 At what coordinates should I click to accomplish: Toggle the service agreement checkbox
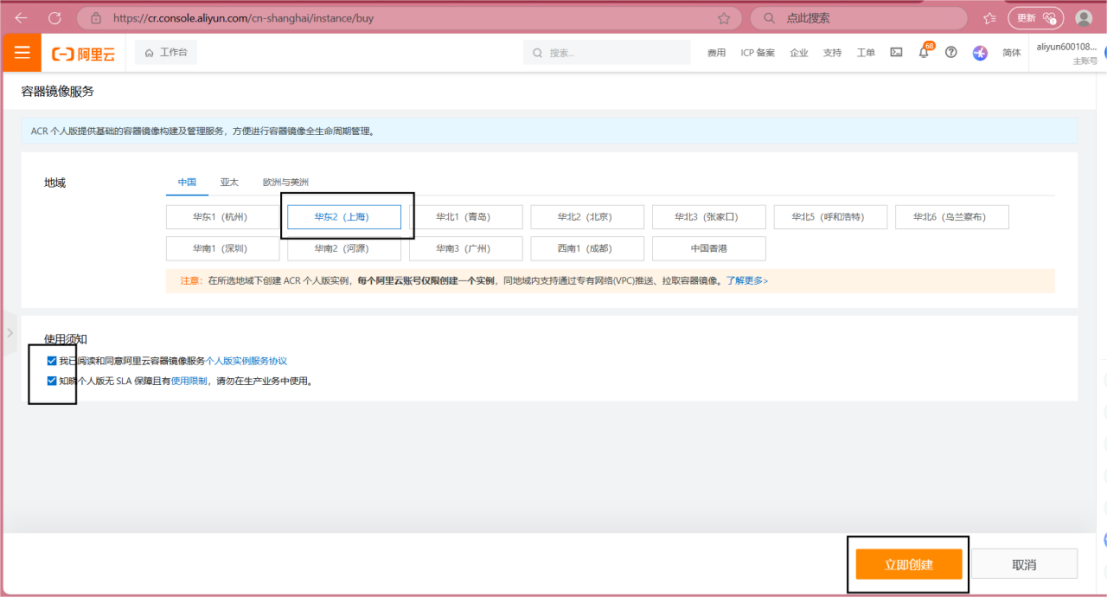(x=52, y=361)
